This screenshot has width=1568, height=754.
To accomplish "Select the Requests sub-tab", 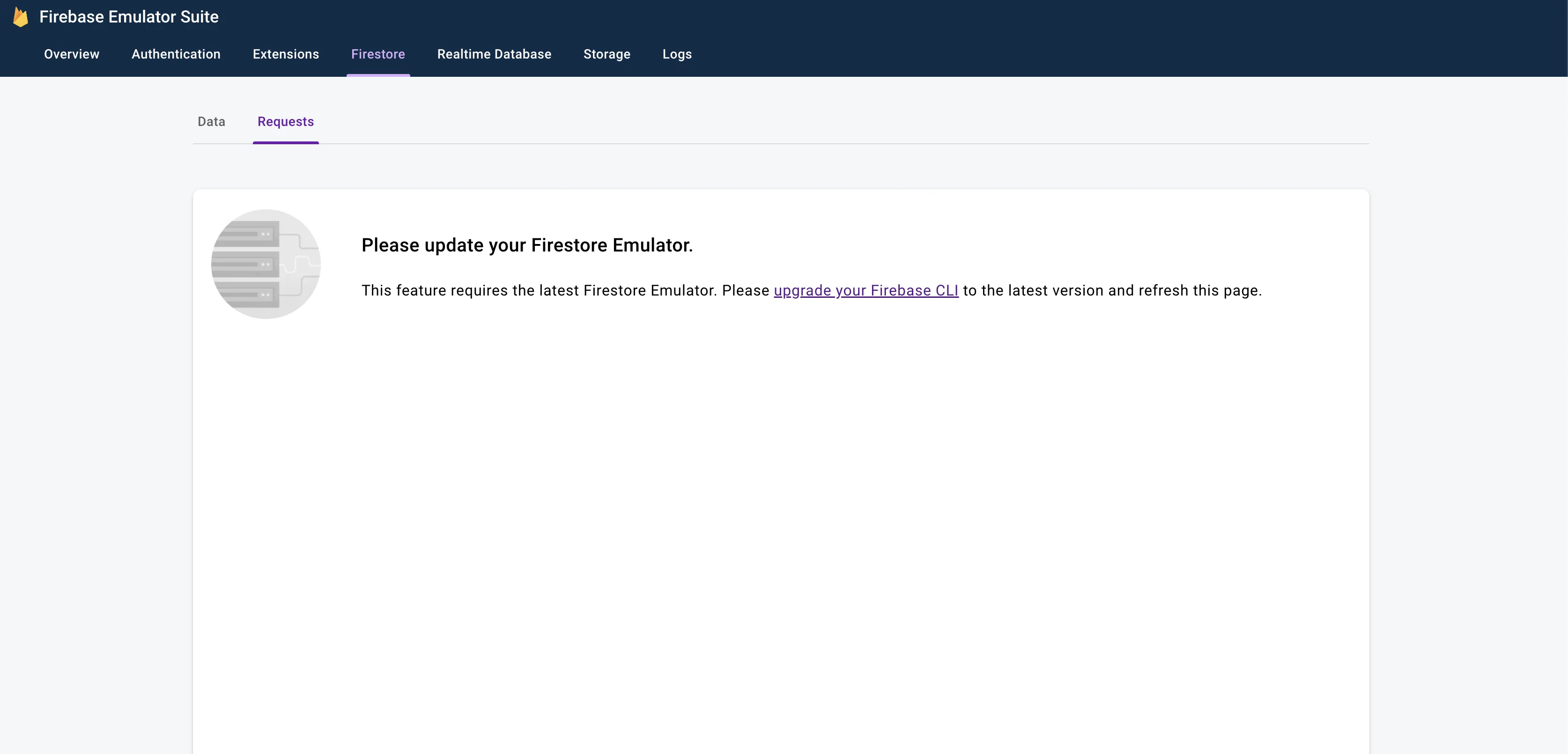I will click(x=286, y=122).
